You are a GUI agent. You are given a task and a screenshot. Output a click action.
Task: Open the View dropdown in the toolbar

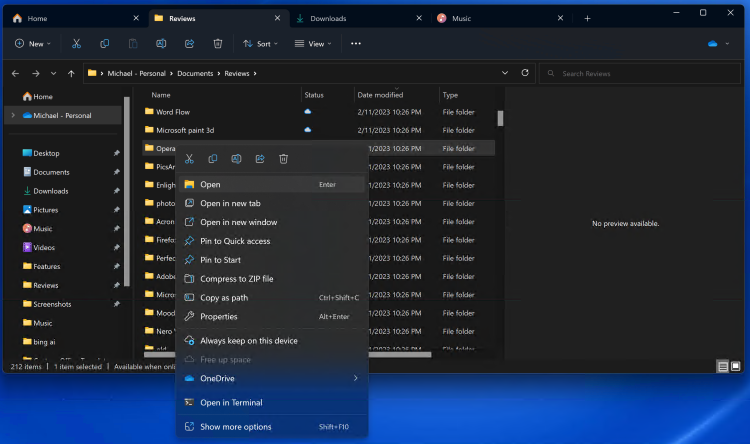click(x=314, y=44)
